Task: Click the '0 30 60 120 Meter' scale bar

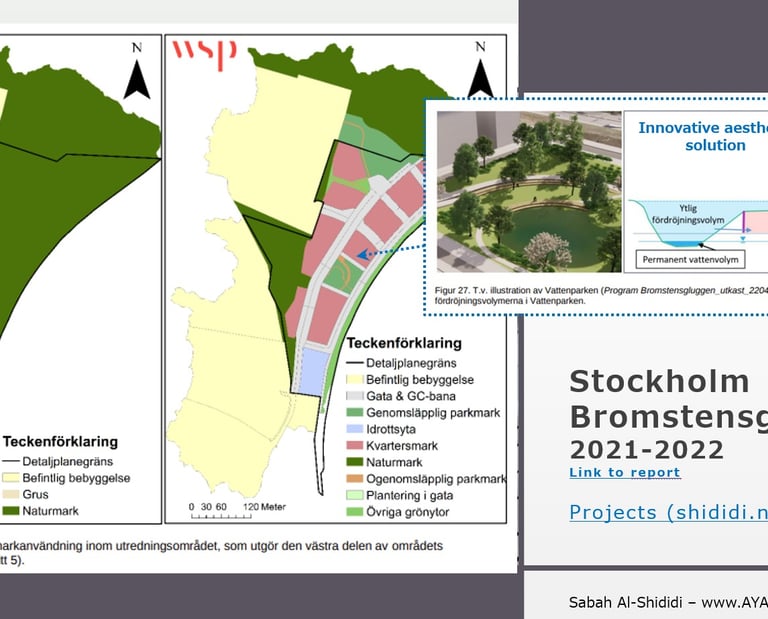Action: (x=237, y=510)
